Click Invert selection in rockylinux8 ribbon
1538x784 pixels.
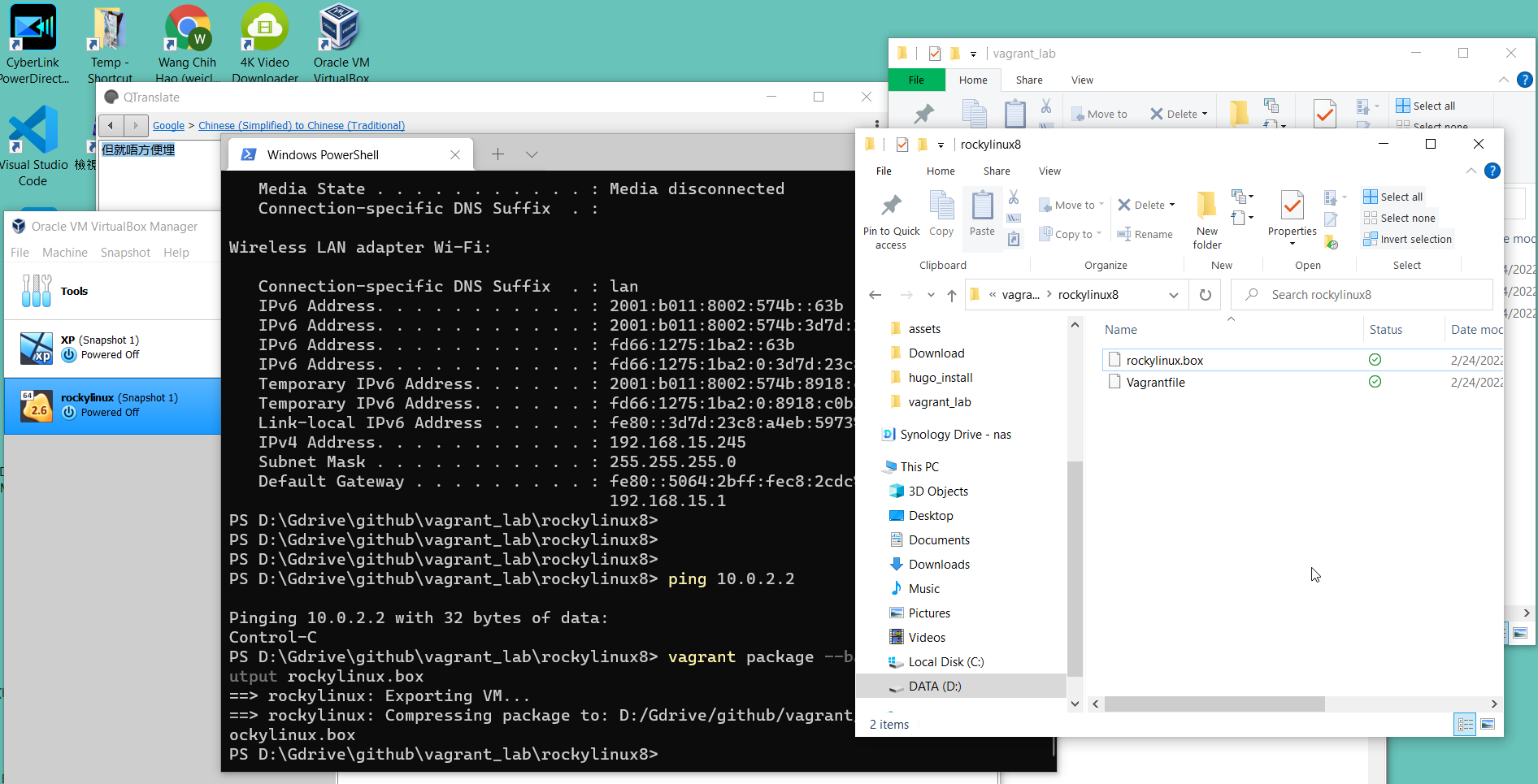pyautogui.click(x=1408, y=239)
